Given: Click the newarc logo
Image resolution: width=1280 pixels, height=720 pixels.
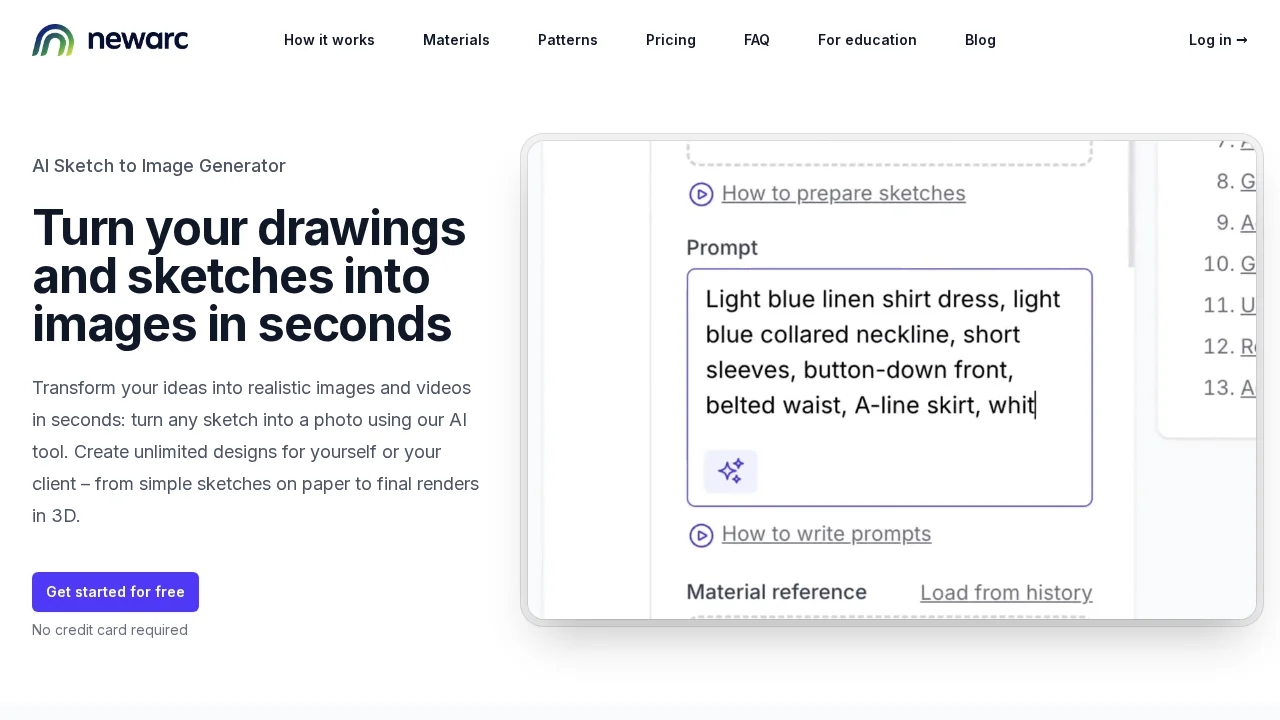Looking at the screenshot, I should (x=110, y=40).
